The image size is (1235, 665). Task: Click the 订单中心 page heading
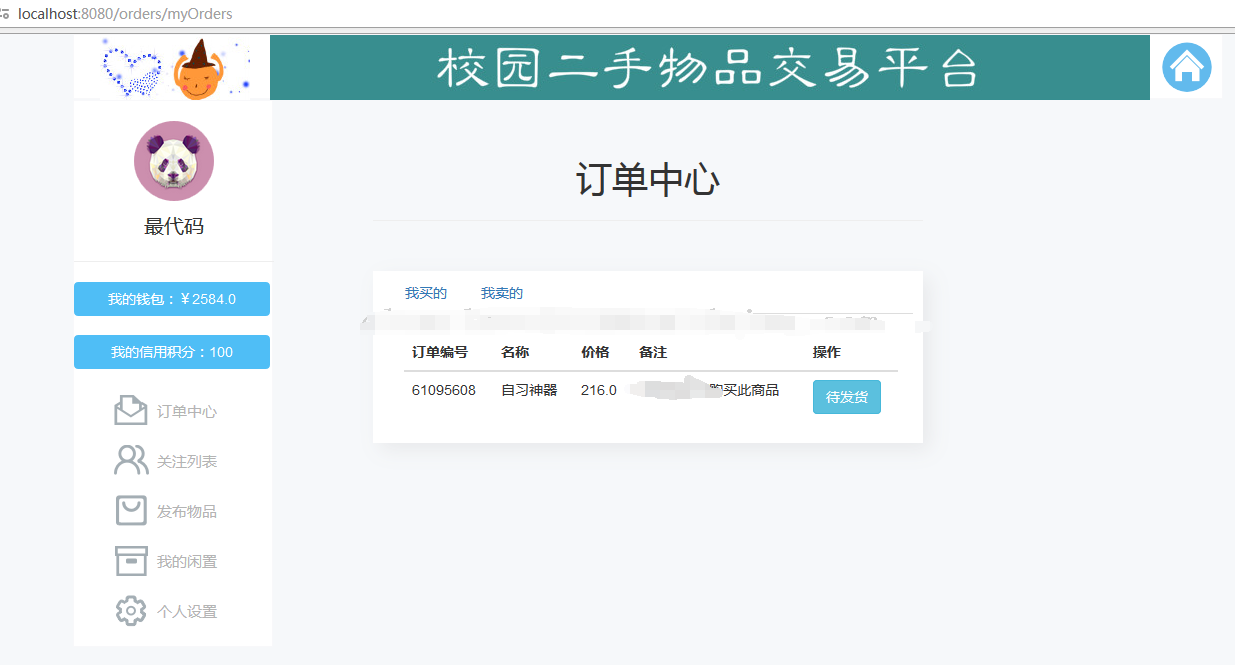click(x=648, y=180)
